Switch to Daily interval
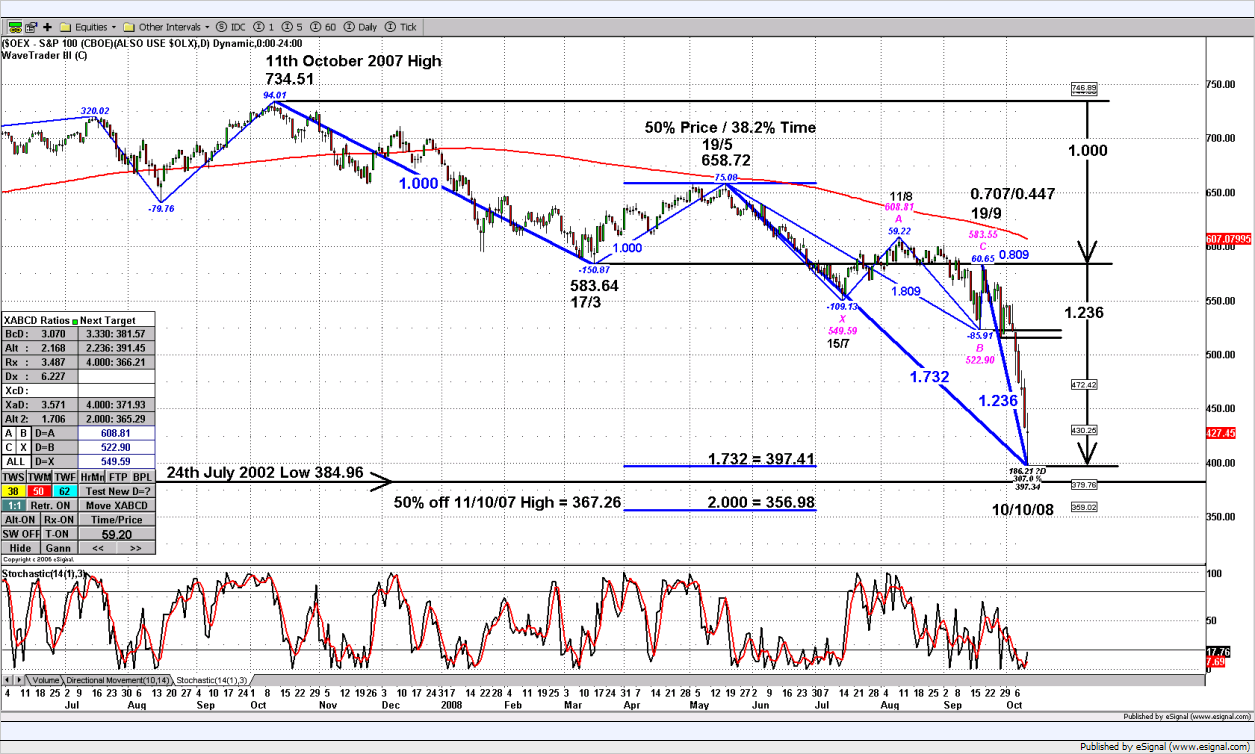 point(360,26)
